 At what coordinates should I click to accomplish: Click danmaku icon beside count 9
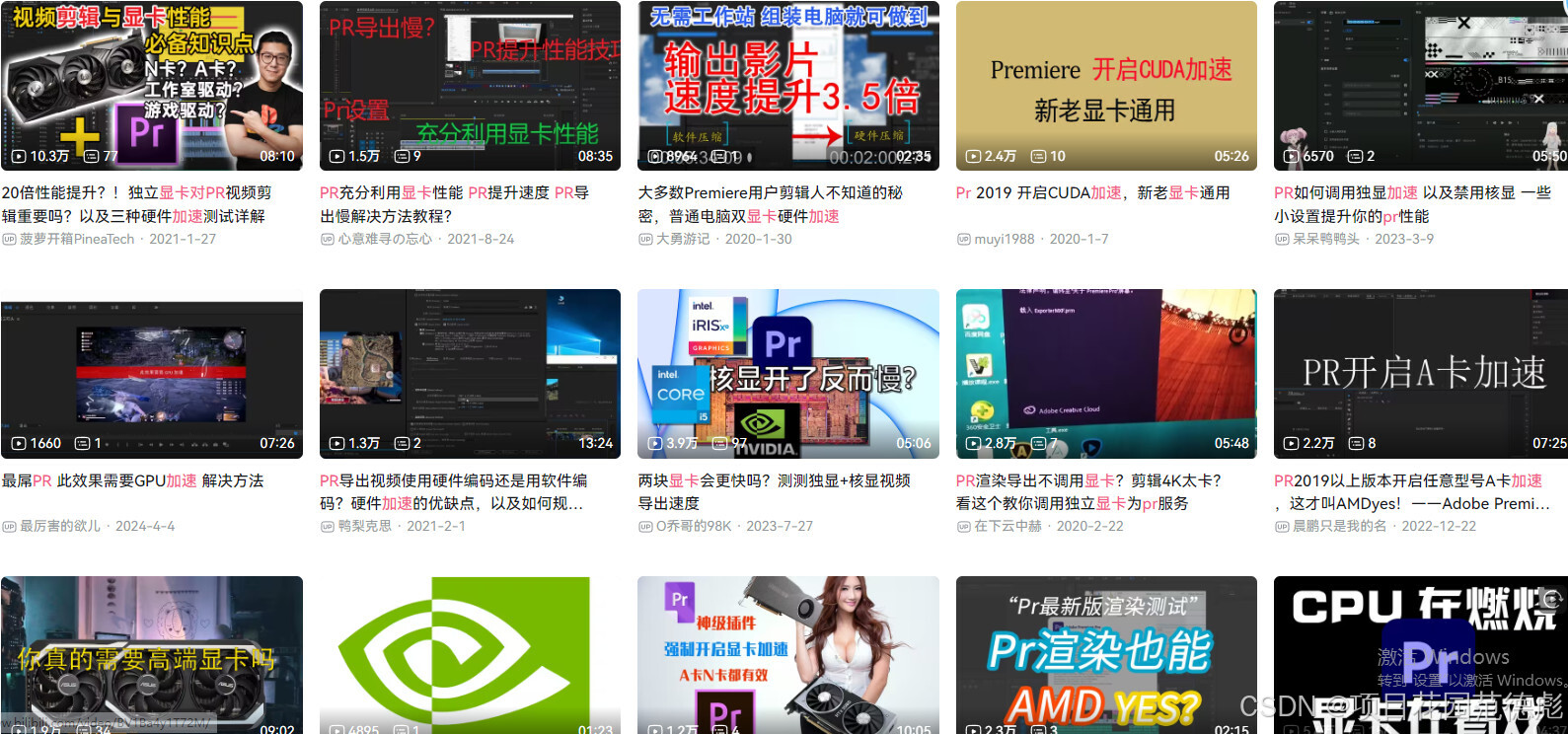(402, 156)
